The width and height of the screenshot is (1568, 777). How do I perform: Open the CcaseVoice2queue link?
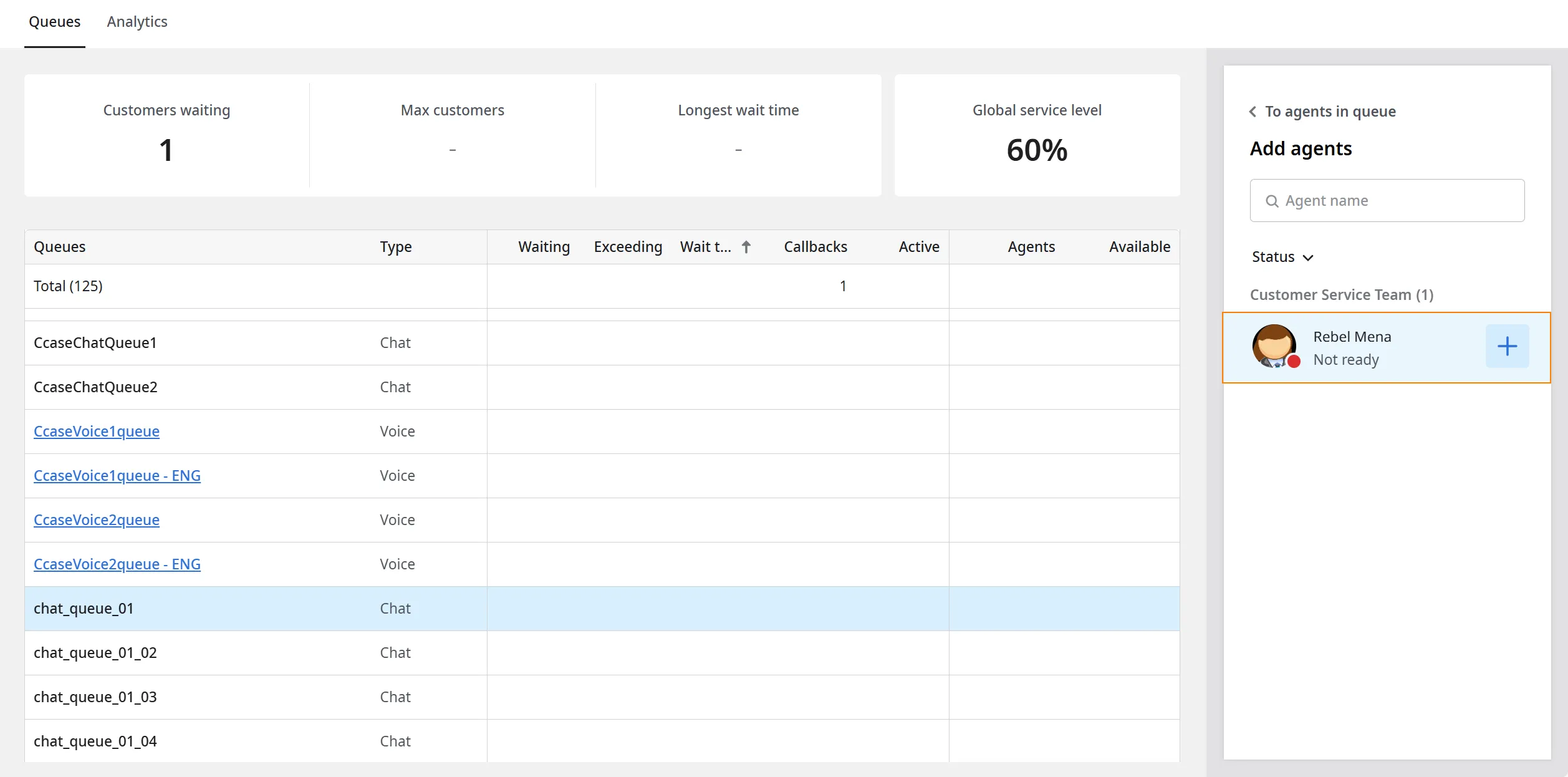(x=97, y=520)
